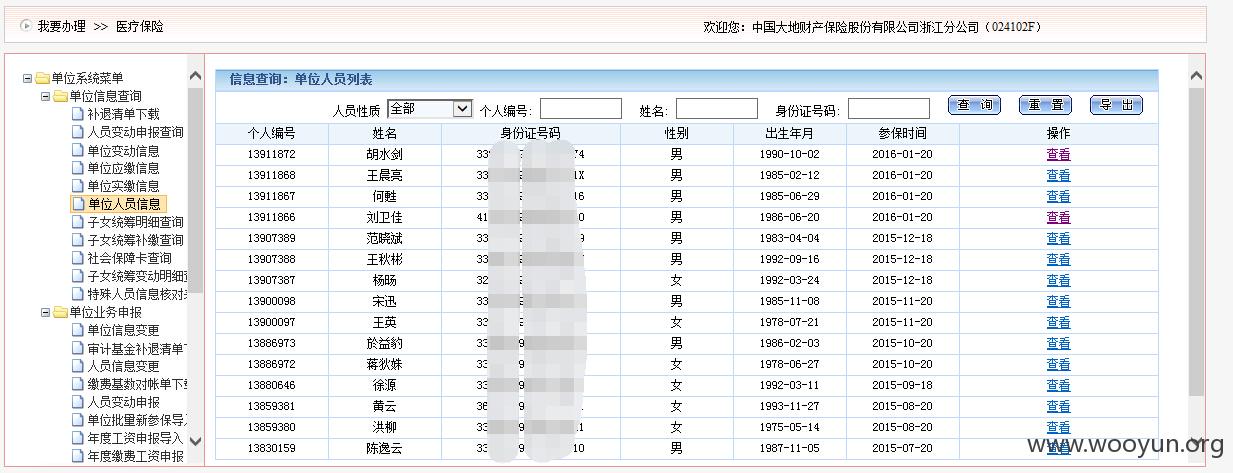1233x473 pixels.
Task: Click birth date 1990-10-02 cell
Action: pyautogui.click(x=790, y=154)
